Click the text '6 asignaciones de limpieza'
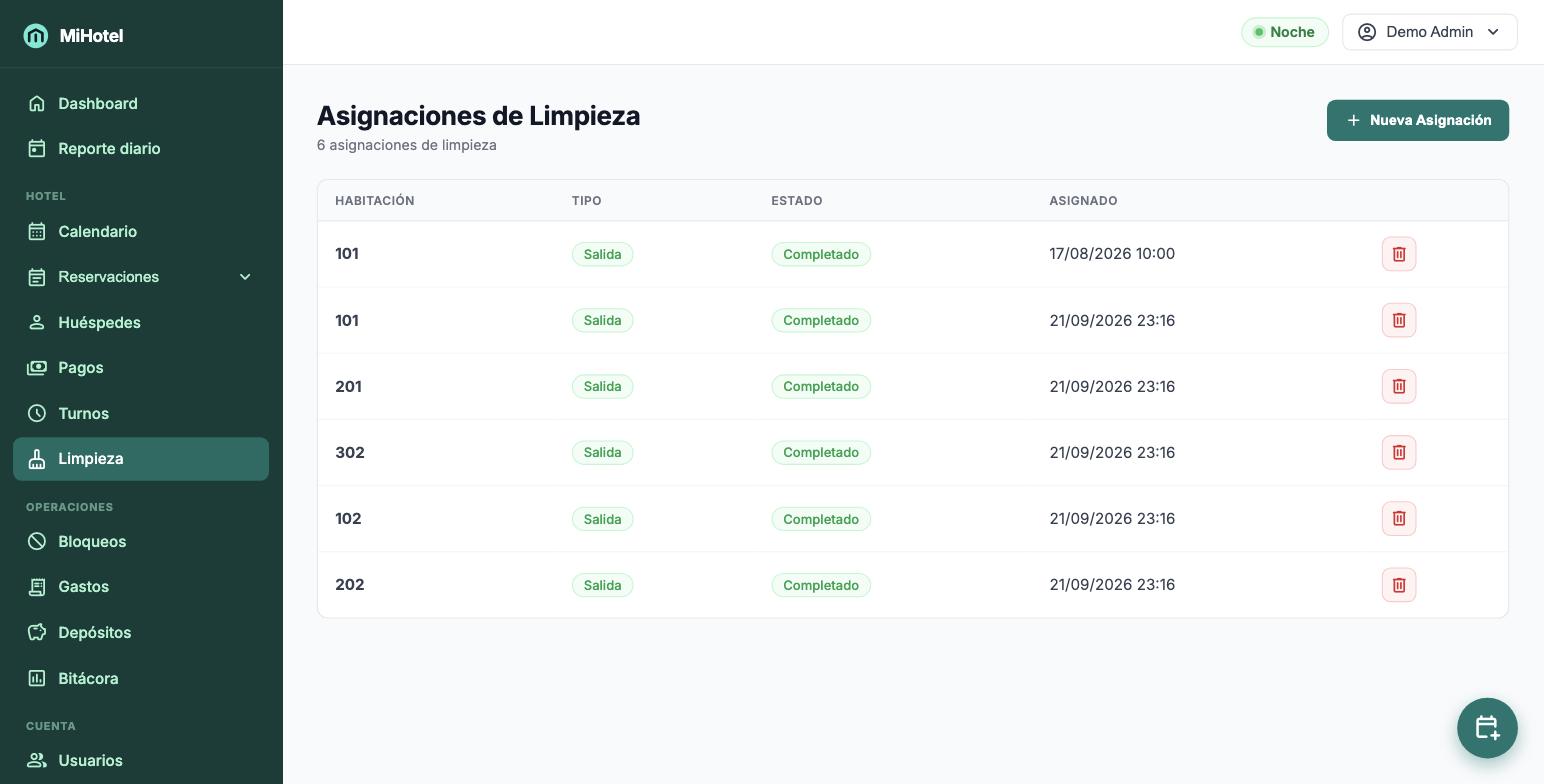Viewport: 1544px width, 784px height. pos(407,145)
